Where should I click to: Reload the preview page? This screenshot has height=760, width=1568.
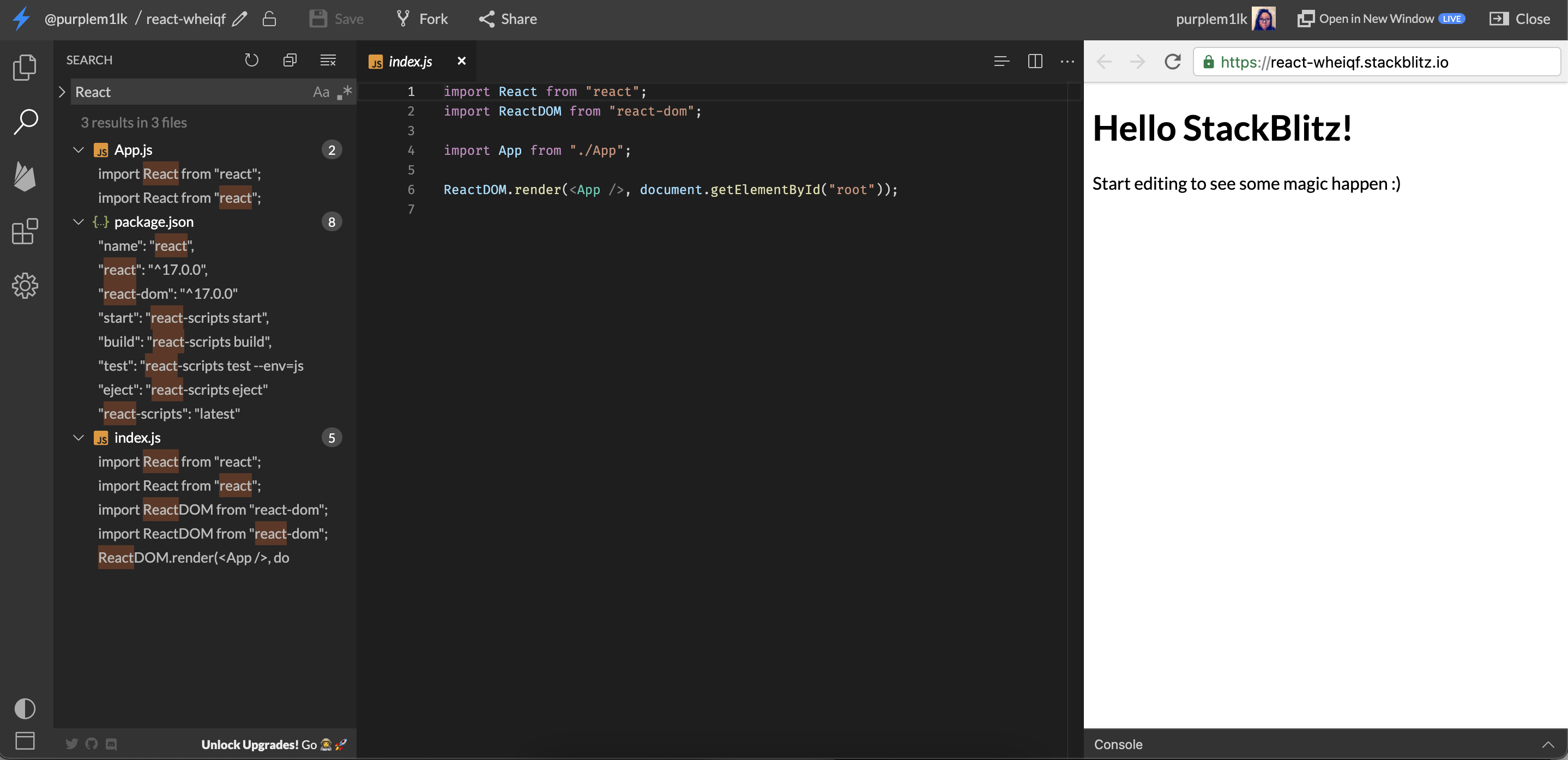(x=1172, y=62)
